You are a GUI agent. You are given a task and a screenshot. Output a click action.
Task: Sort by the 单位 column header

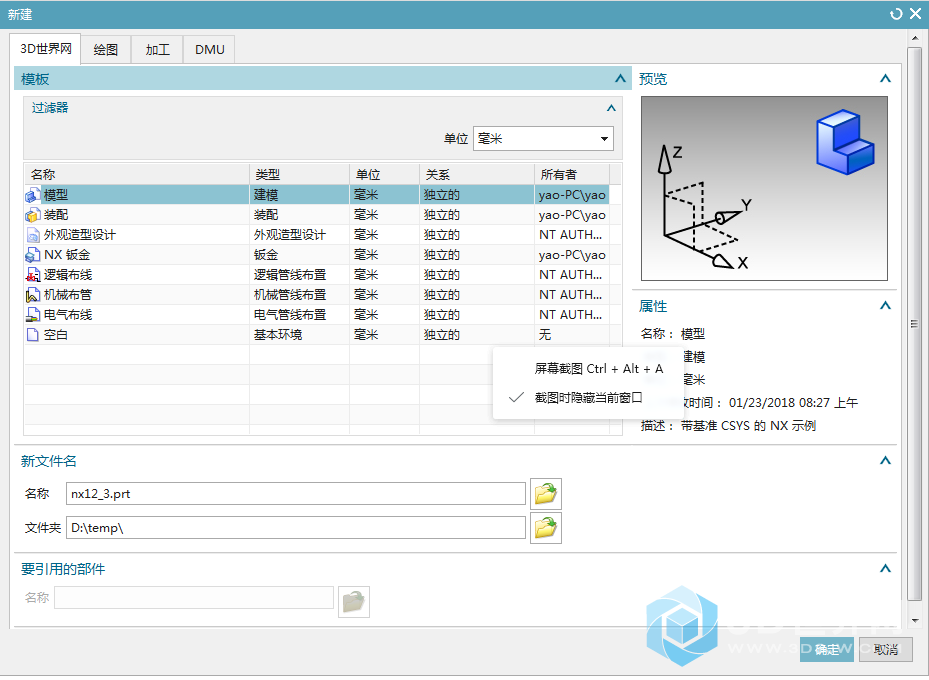point(385,175)
